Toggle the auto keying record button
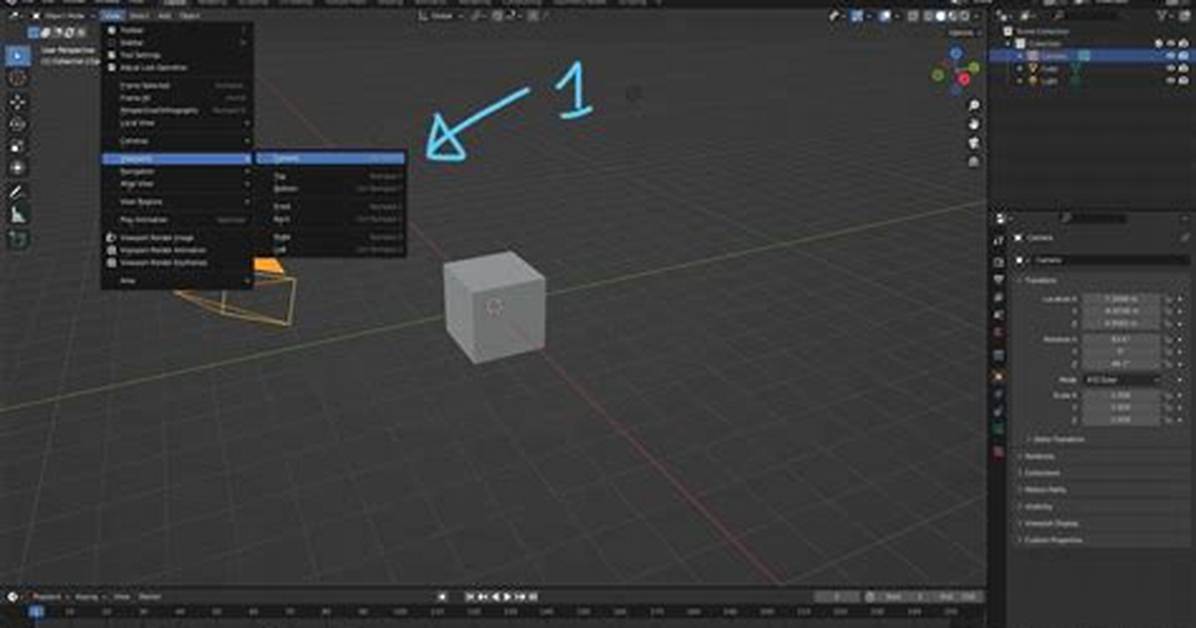This screenshot has height=628, width=1196. tap(442, 597)
